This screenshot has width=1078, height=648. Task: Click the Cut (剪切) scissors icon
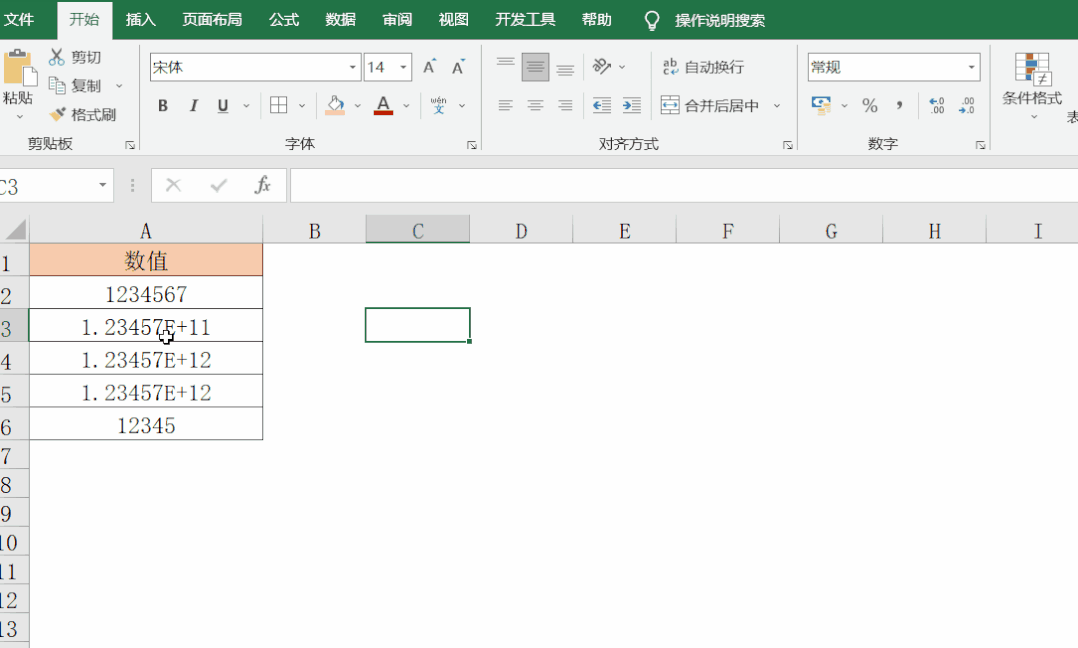pos(57,57)
